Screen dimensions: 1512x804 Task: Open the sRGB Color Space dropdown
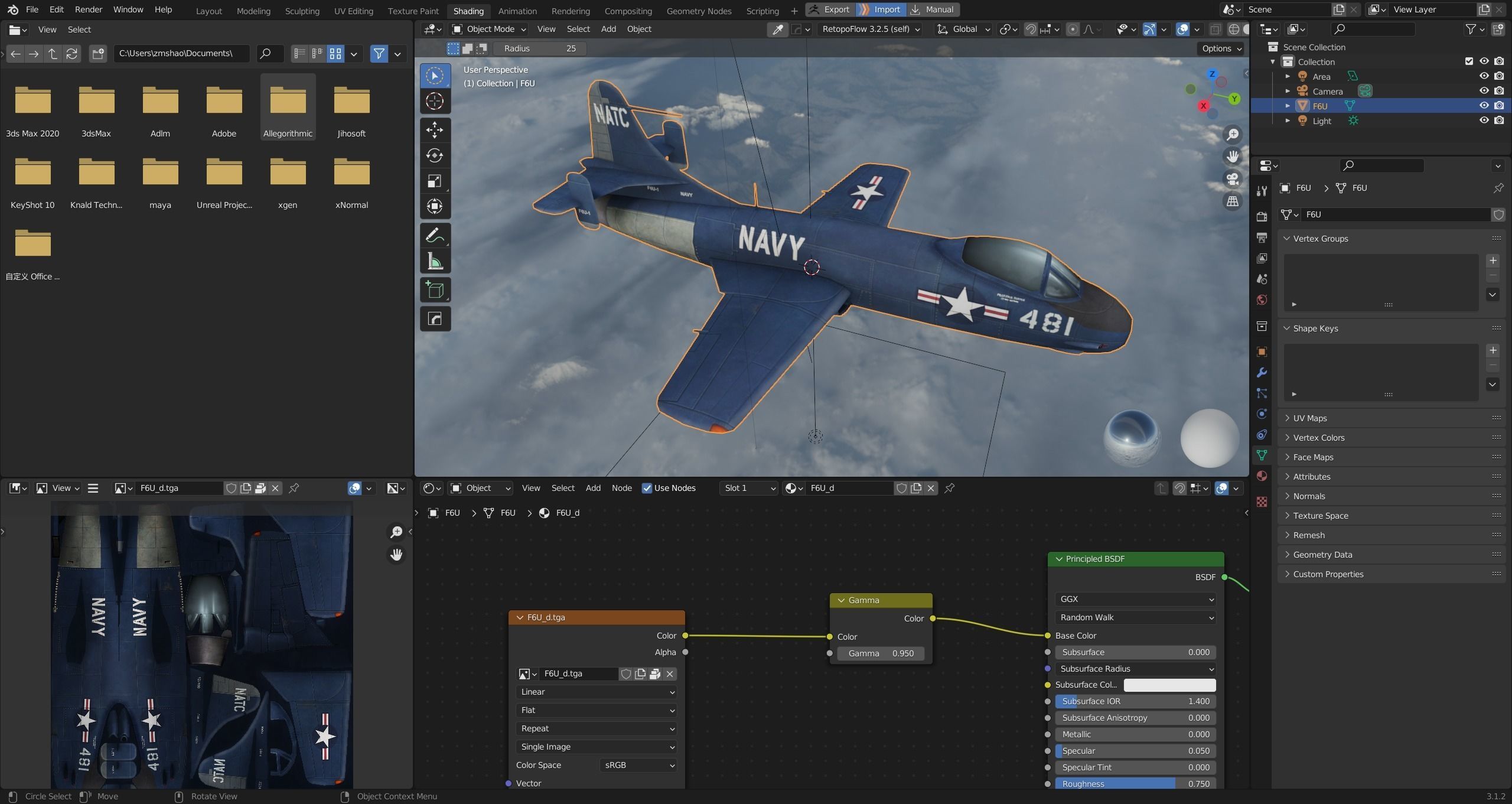pos(637,765)
